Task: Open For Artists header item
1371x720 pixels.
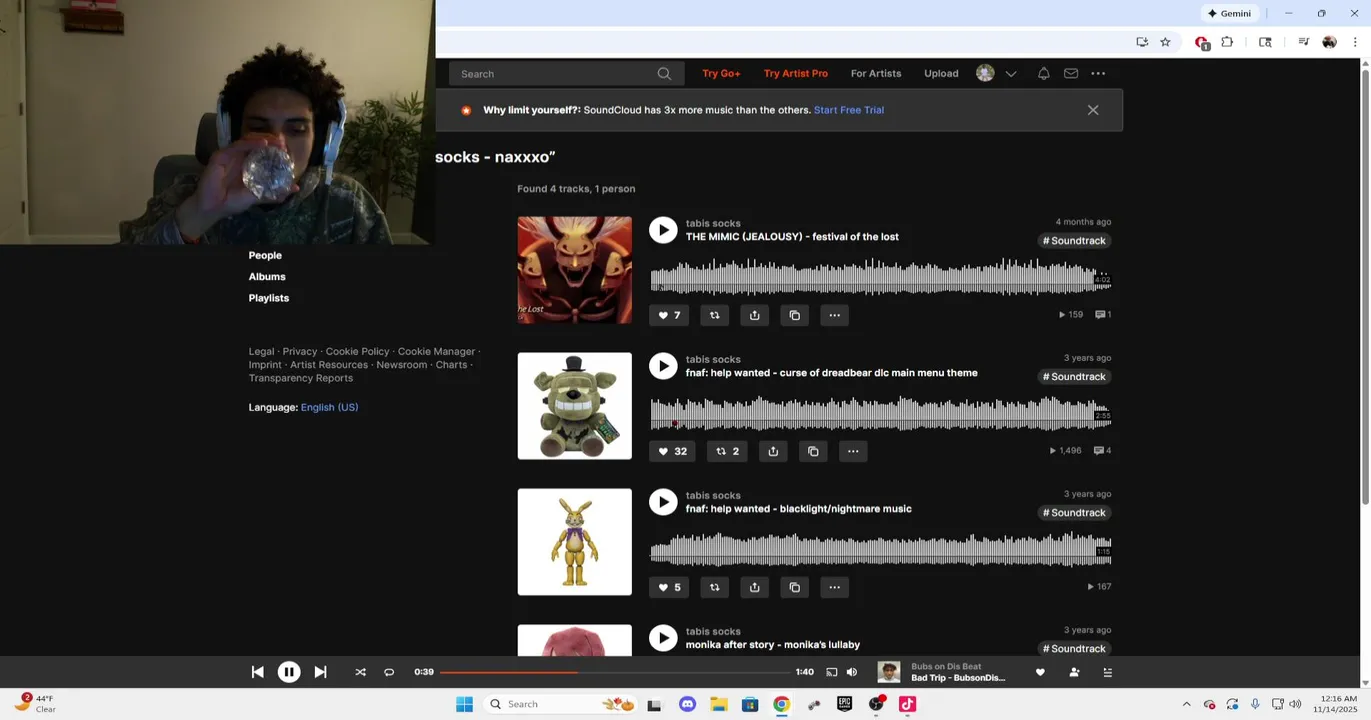Action: [876, 74]
